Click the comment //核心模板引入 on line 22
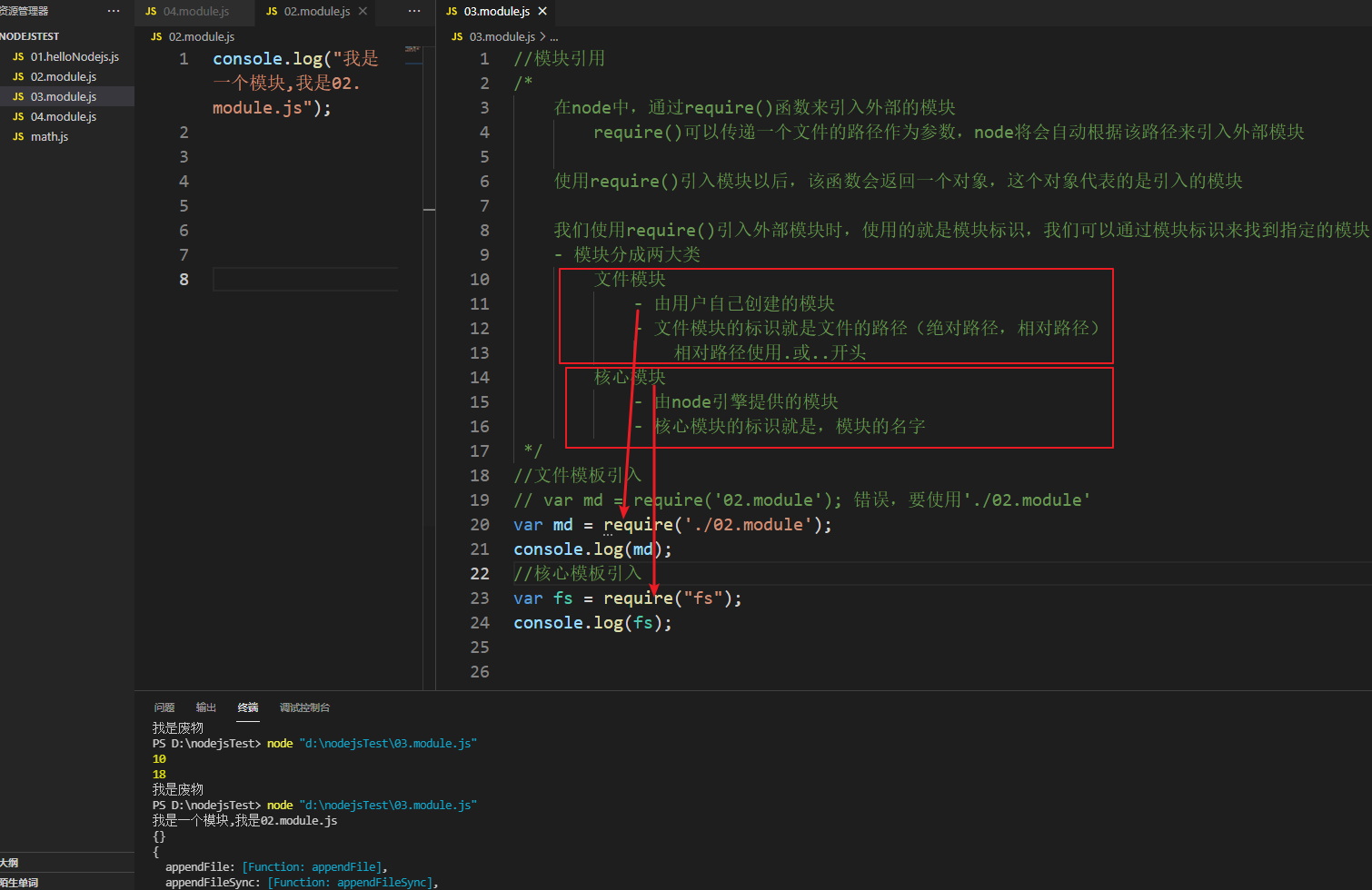 [x=578, y=574]
